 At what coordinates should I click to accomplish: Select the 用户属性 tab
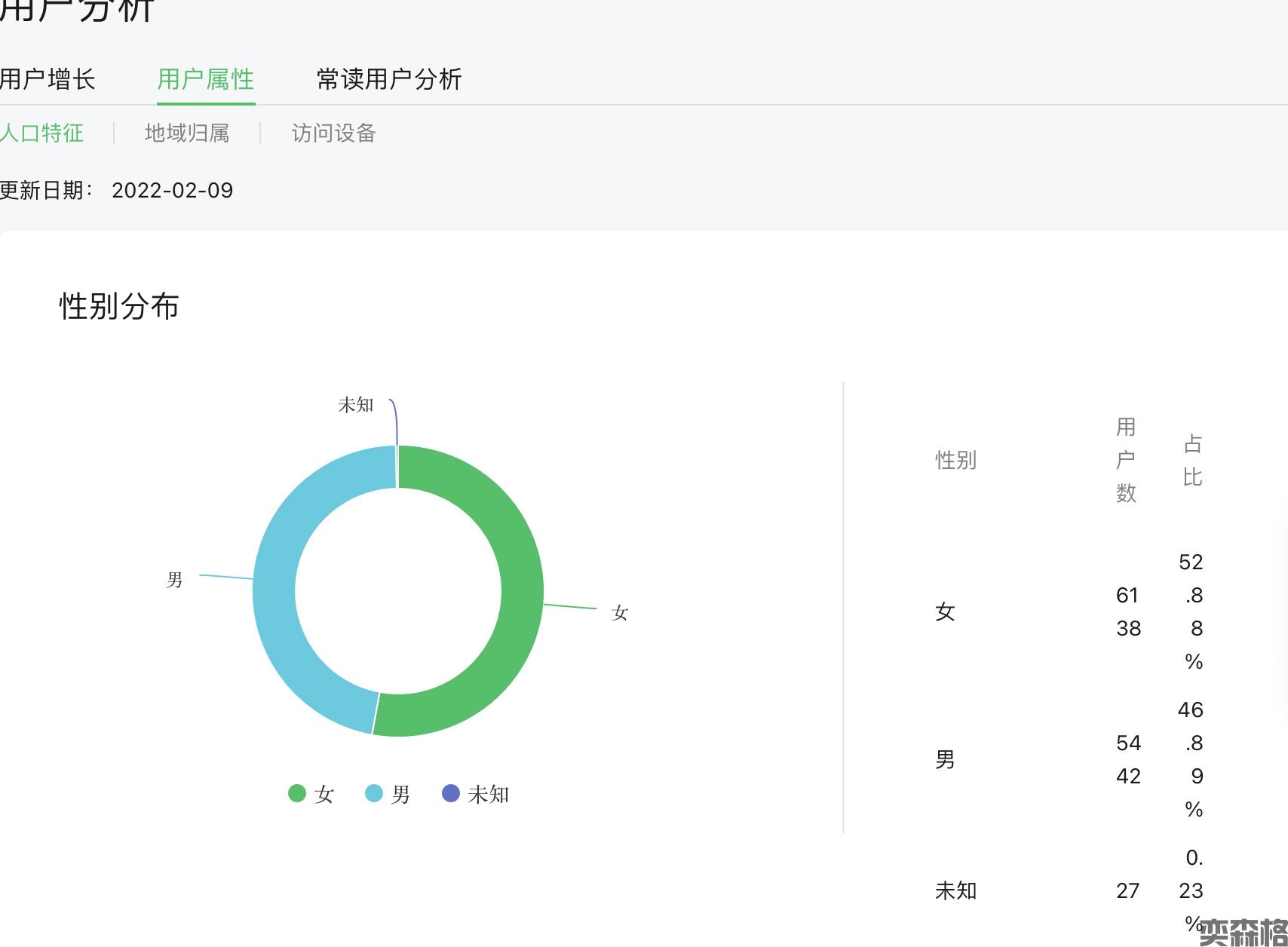pos(205,79)
